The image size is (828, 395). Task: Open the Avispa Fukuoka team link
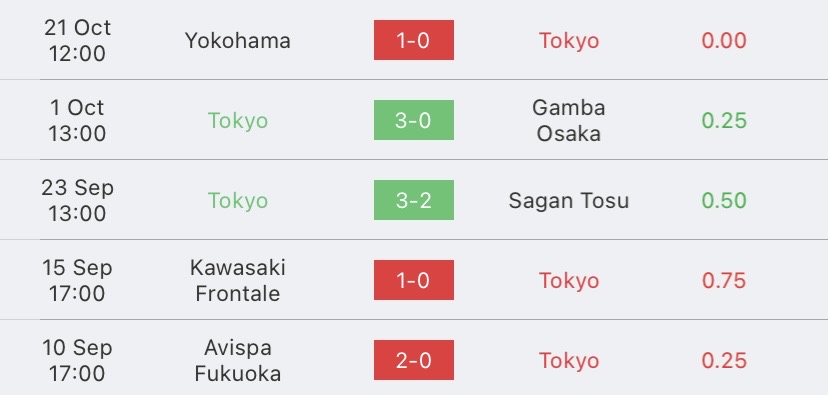(x=238, y=361)
